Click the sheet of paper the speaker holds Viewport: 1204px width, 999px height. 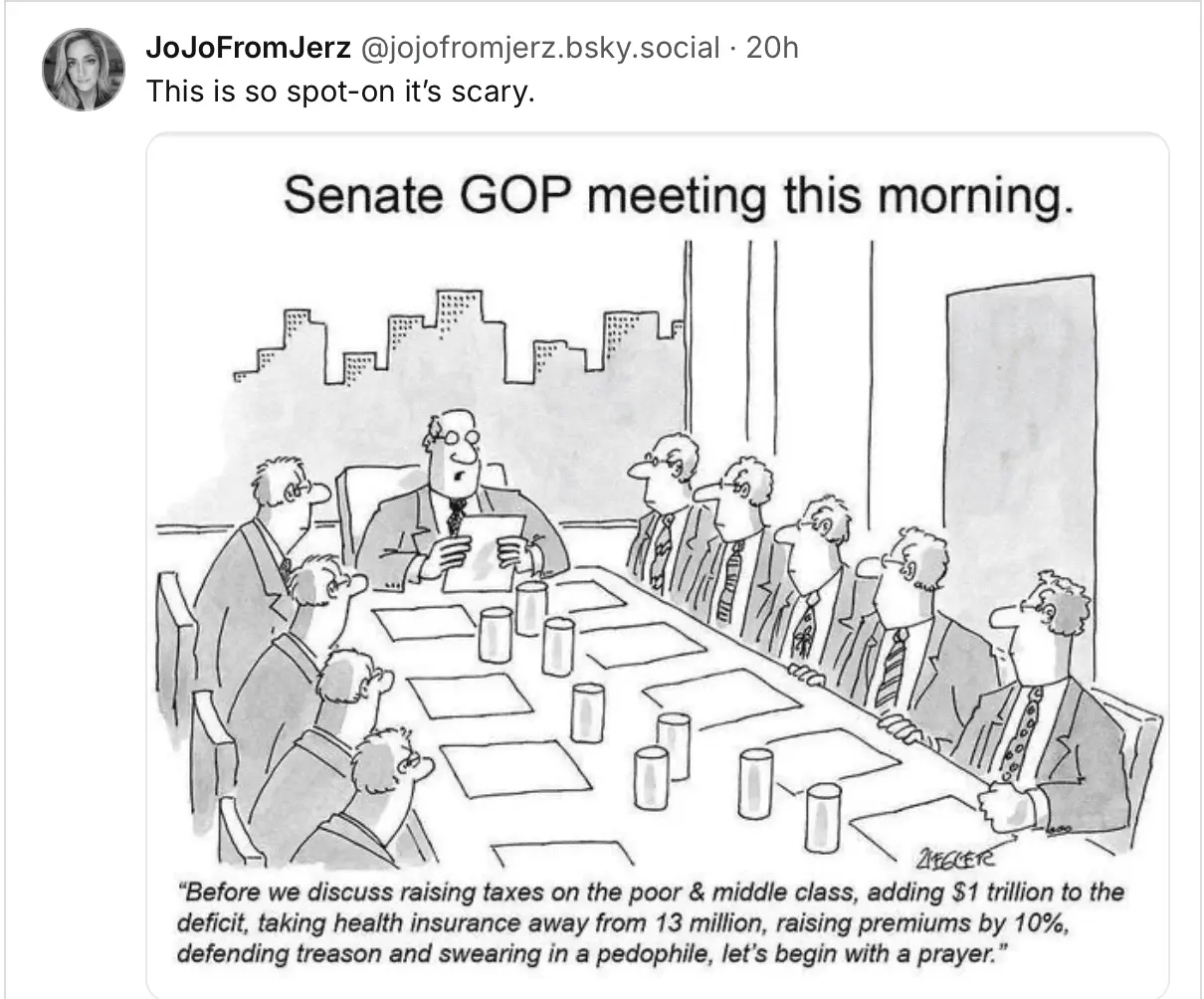[x=483, y=552]
